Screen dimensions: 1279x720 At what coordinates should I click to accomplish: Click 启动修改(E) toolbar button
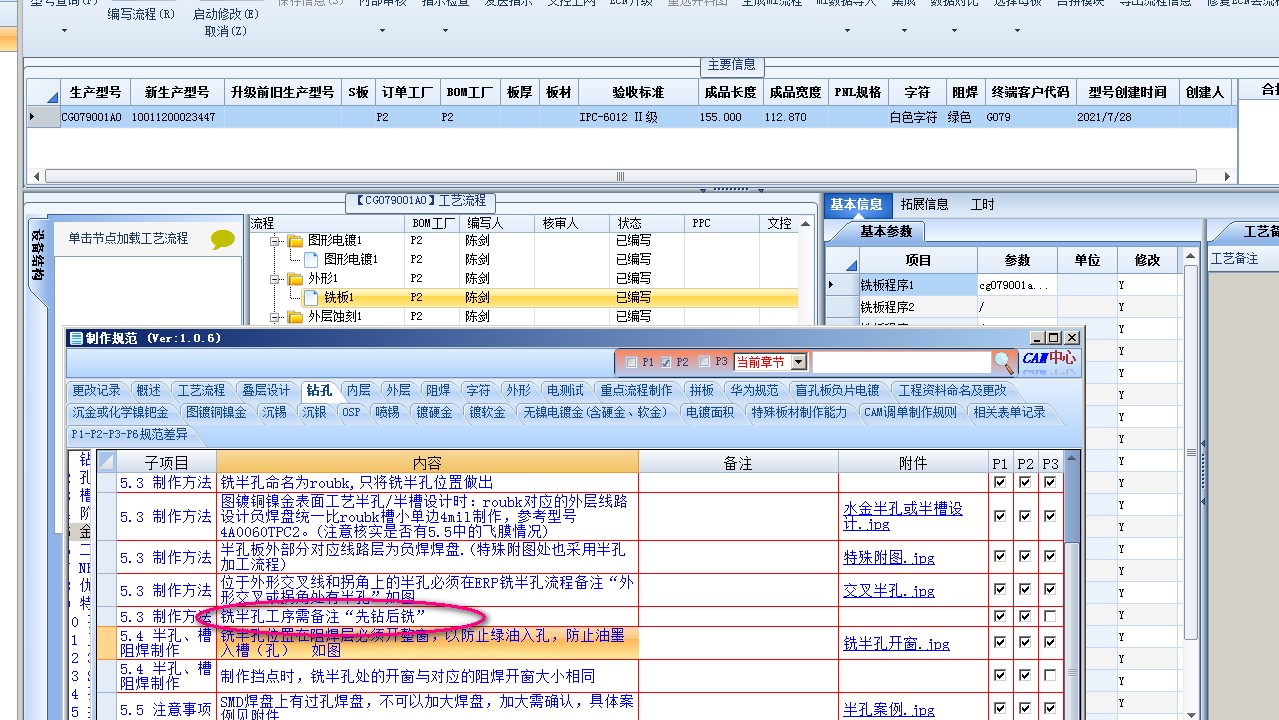pyautogui.click(x=226, y=14)
